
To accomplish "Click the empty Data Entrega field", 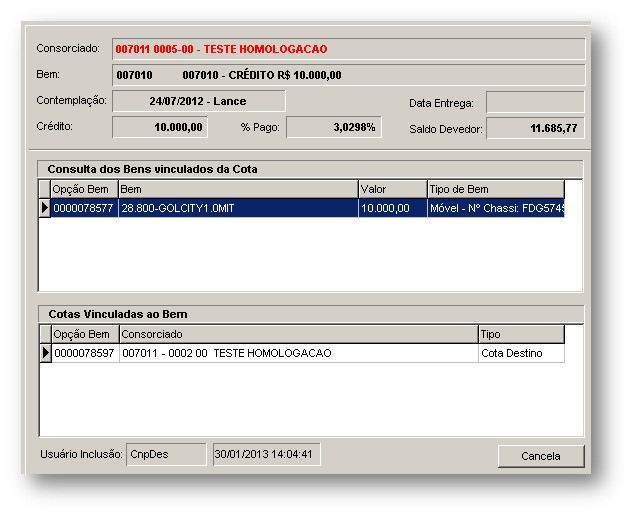I will coord(535,102).
